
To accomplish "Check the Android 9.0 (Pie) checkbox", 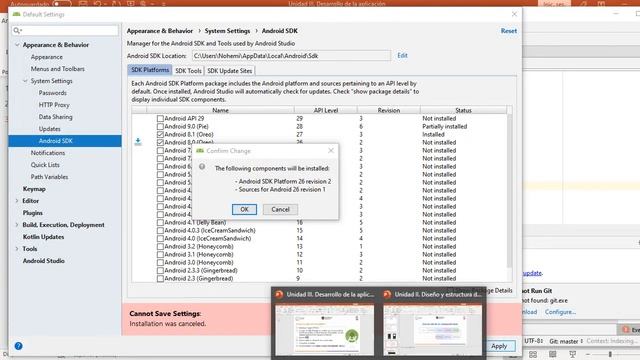I will click(160, 127).
